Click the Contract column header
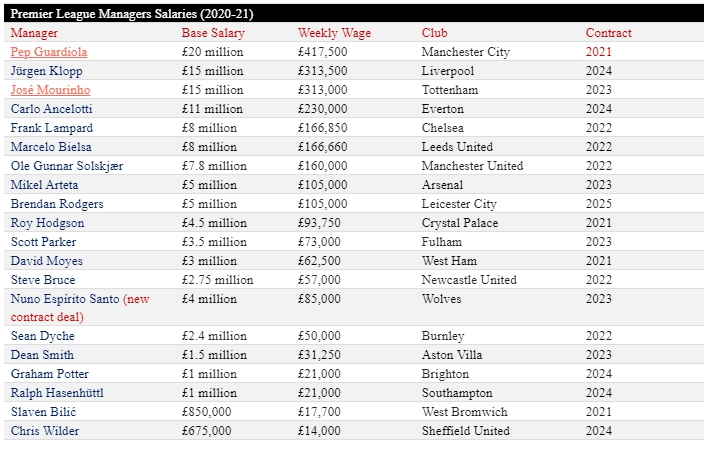 click(608, 33)
